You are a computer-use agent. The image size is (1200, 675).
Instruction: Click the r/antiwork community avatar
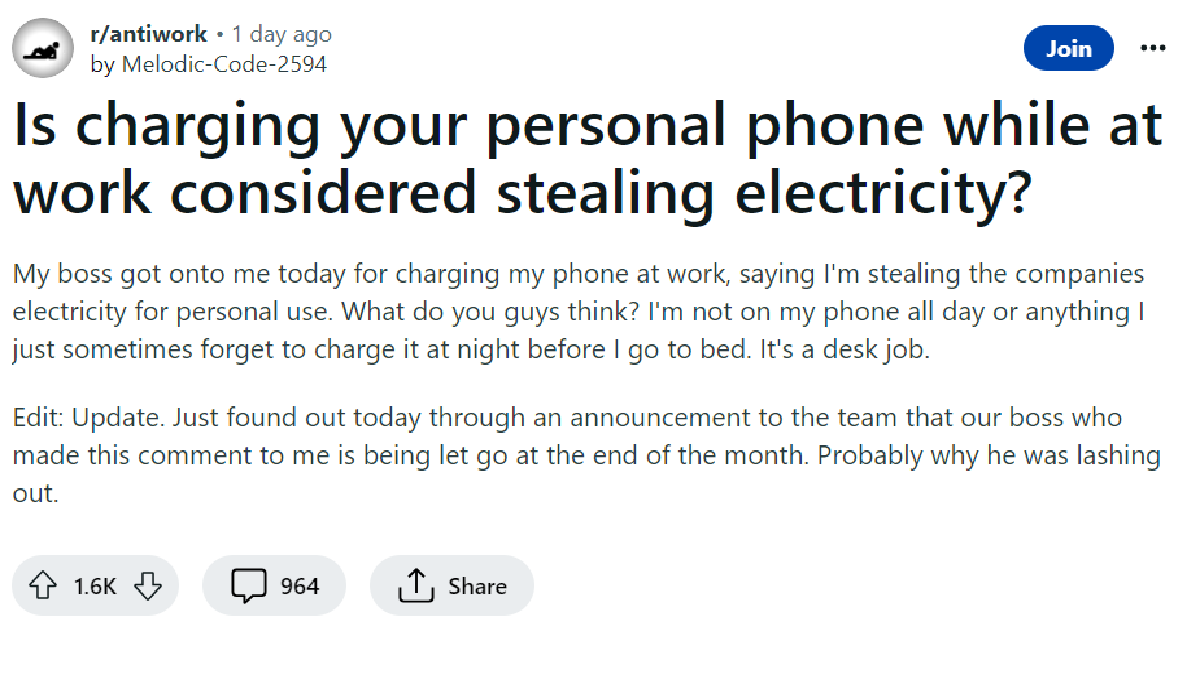[x=41, y=47]
